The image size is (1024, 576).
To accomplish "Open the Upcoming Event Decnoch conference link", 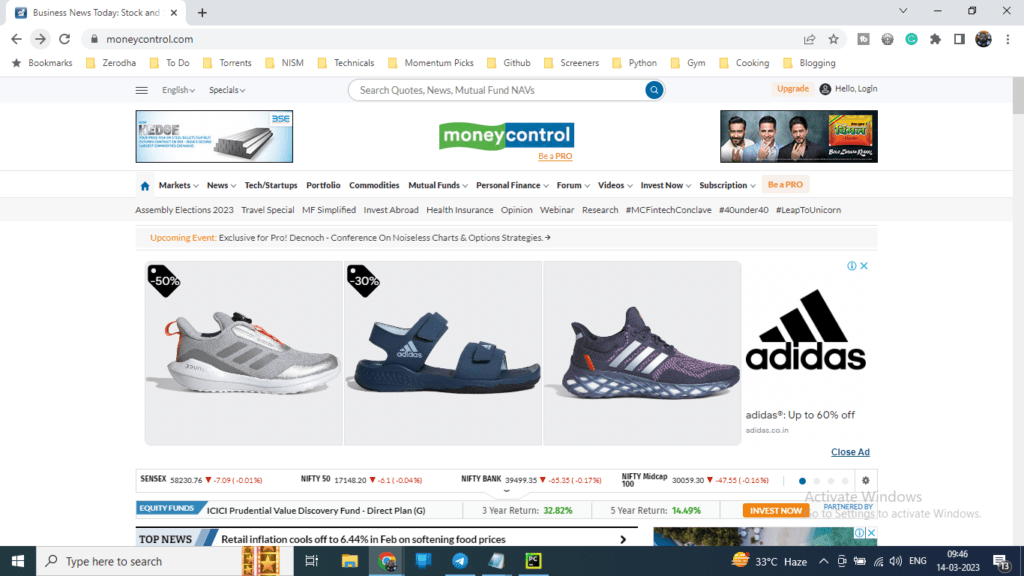I will (385, 238).
